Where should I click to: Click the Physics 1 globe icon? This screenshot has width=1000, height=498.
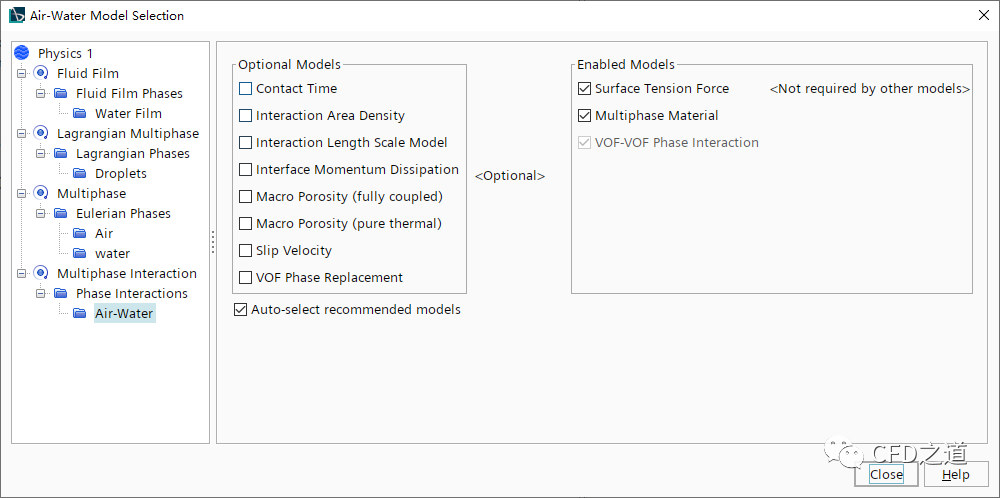[x=22, y=53]
